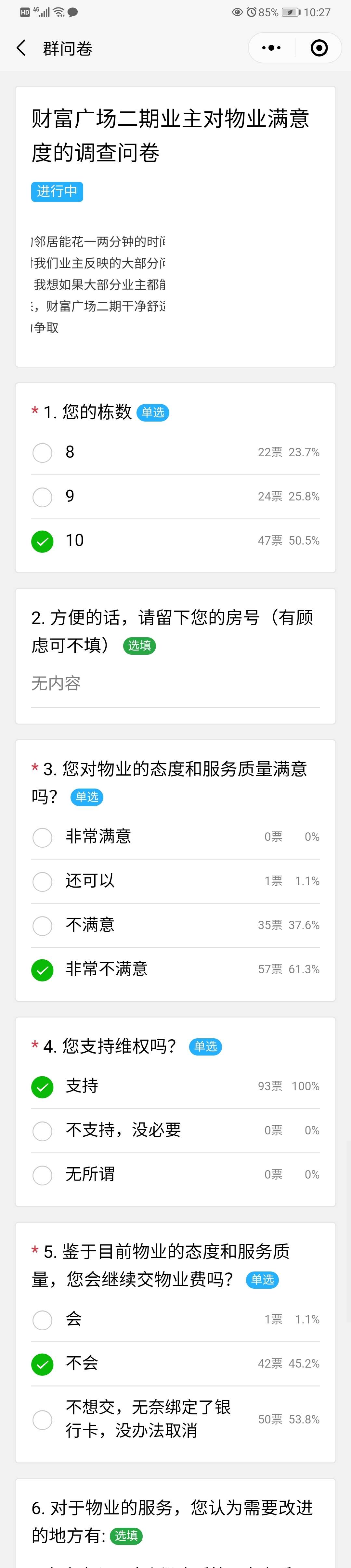Choose 非常满意 for service quality
351x1568 pixels.
[x=175, y=837]
